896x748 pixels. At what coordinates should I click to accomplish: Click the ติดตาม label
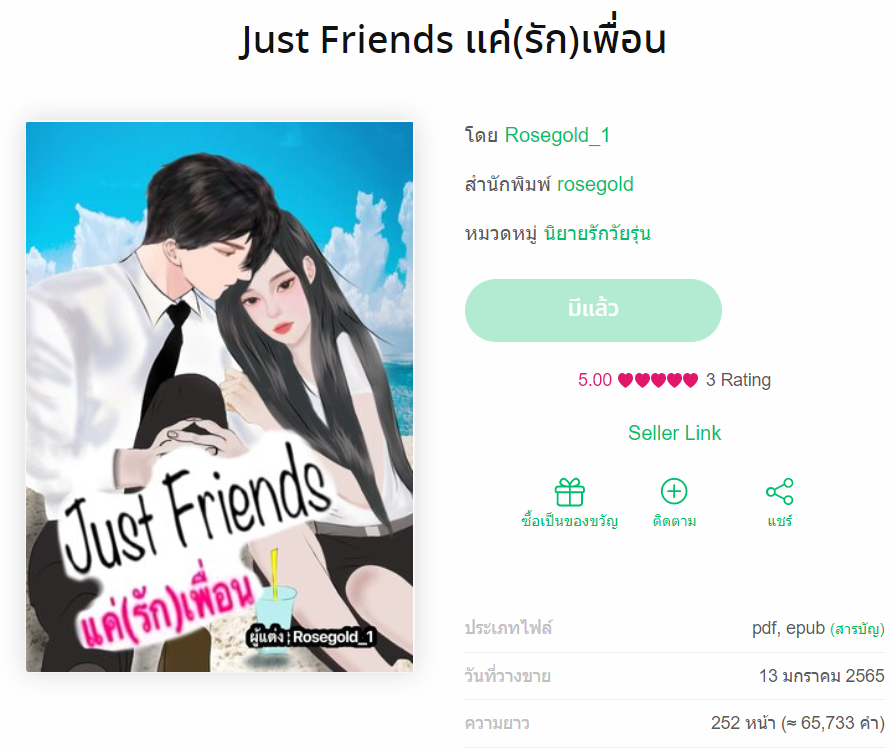click(674, 521)
